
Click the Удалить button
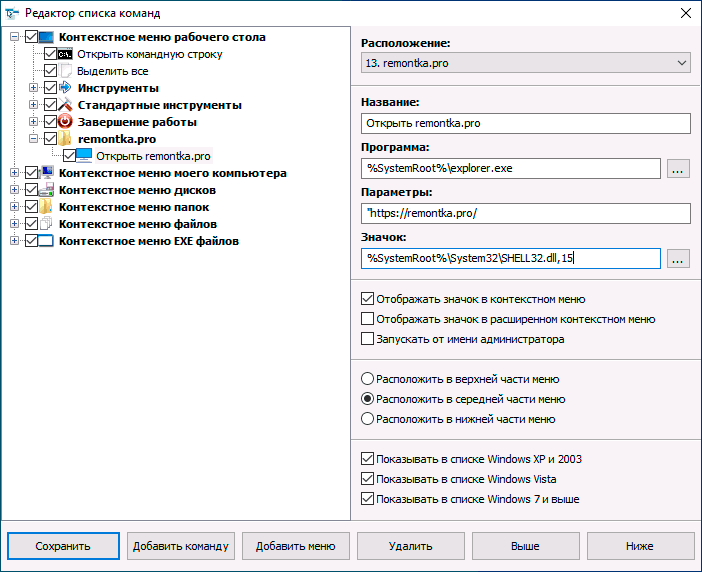(411, 546)
